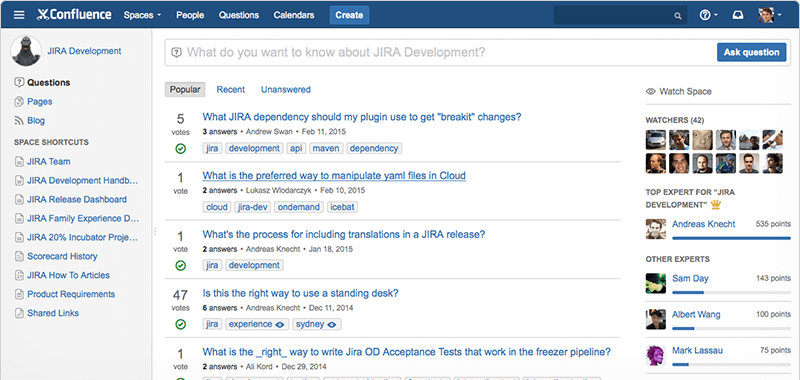The height and width of the screenshot is (380, 800).
Task: Click the JIRA How To Articles icon
Action: [19, 275]
